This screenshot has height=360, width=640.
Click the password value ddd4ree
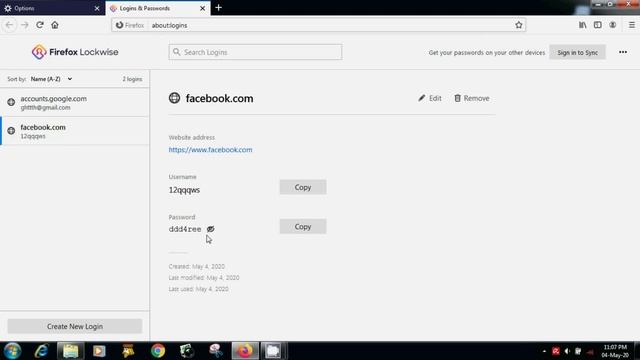(x=185, y=229)
